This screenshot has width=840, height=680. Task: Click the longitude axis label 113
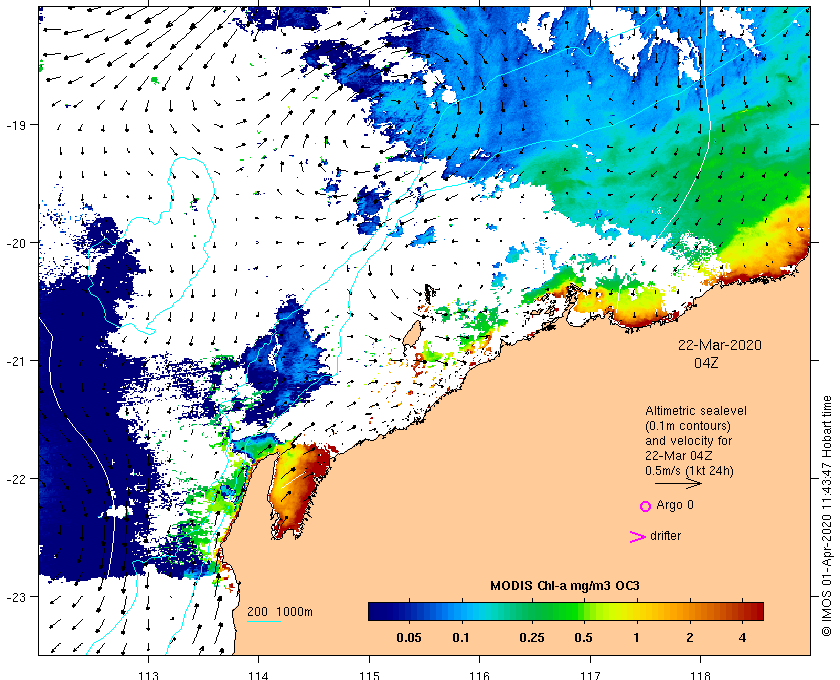click(x=148, y=675)
